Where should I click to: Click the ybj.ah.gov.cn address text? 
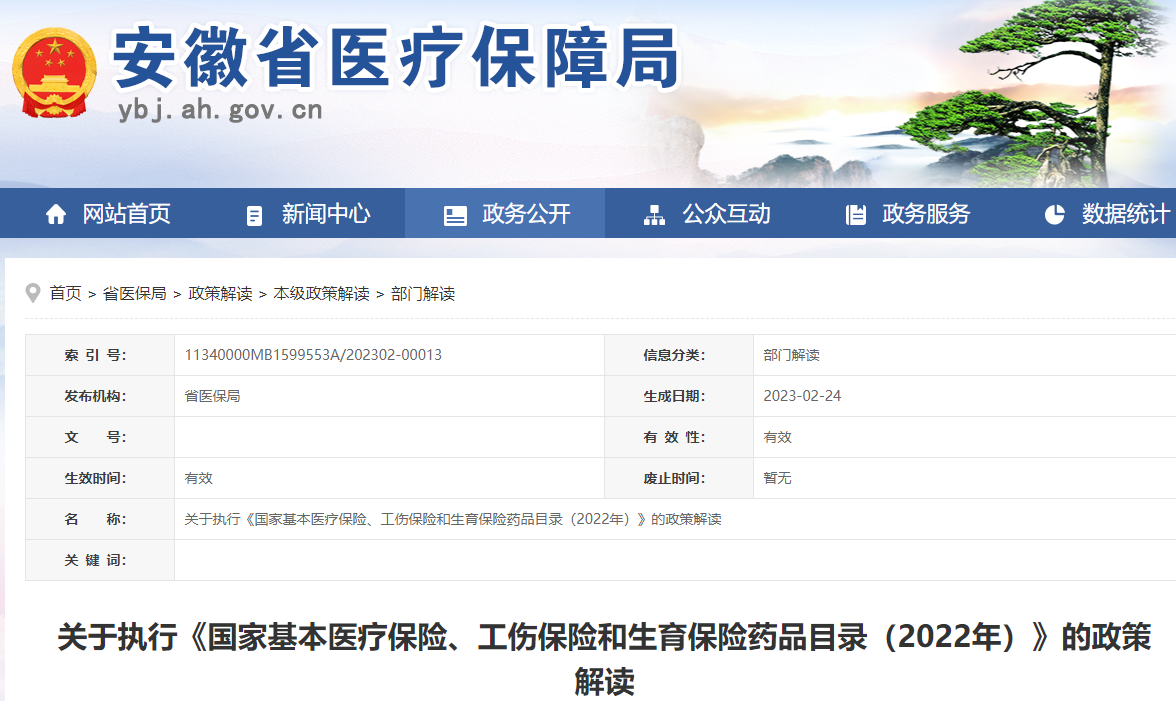pos(220,110)
